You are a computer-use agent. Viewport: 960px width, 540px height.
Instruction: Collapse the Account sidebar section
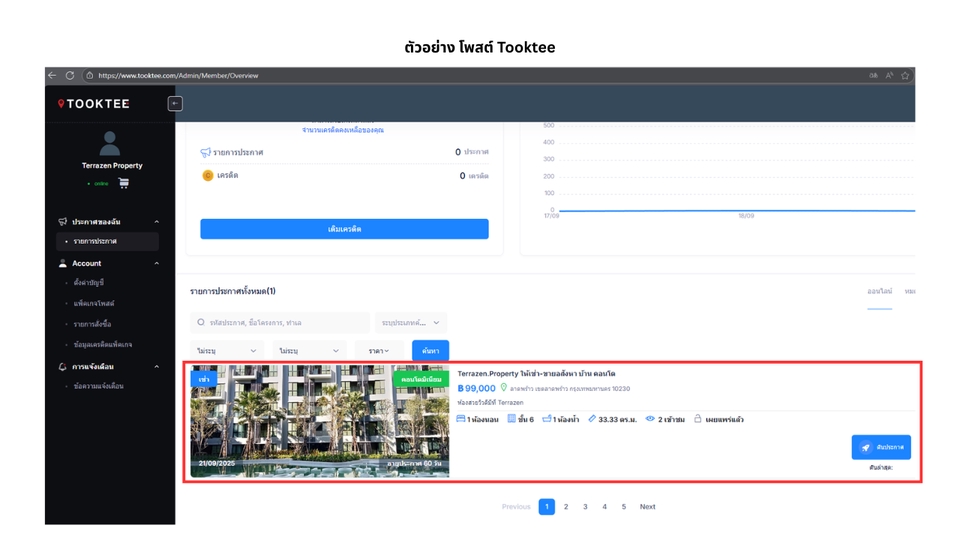point(156,264)
